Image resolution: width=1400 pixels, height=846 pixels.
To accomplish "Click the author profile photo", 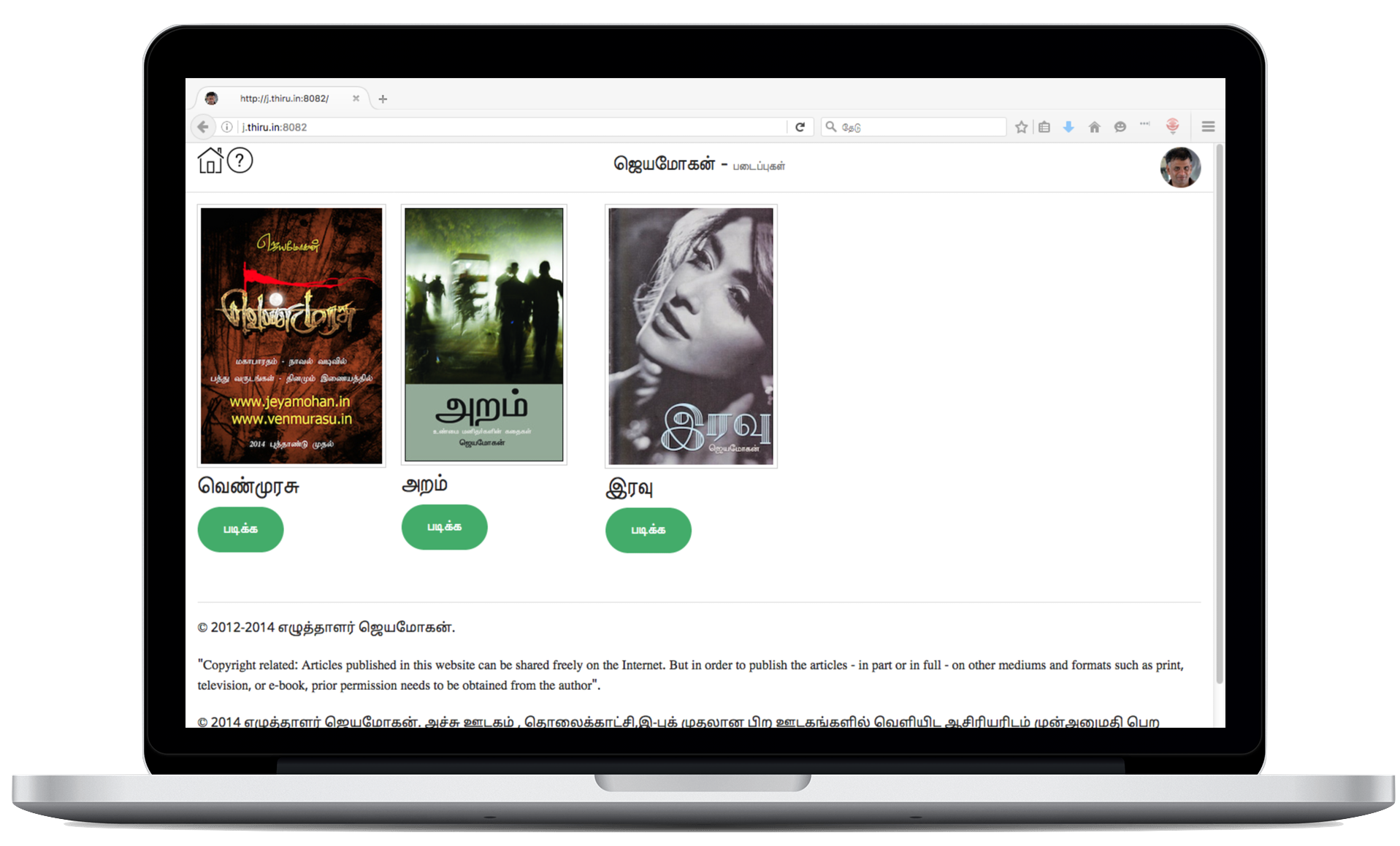I will click(1180, 167).
